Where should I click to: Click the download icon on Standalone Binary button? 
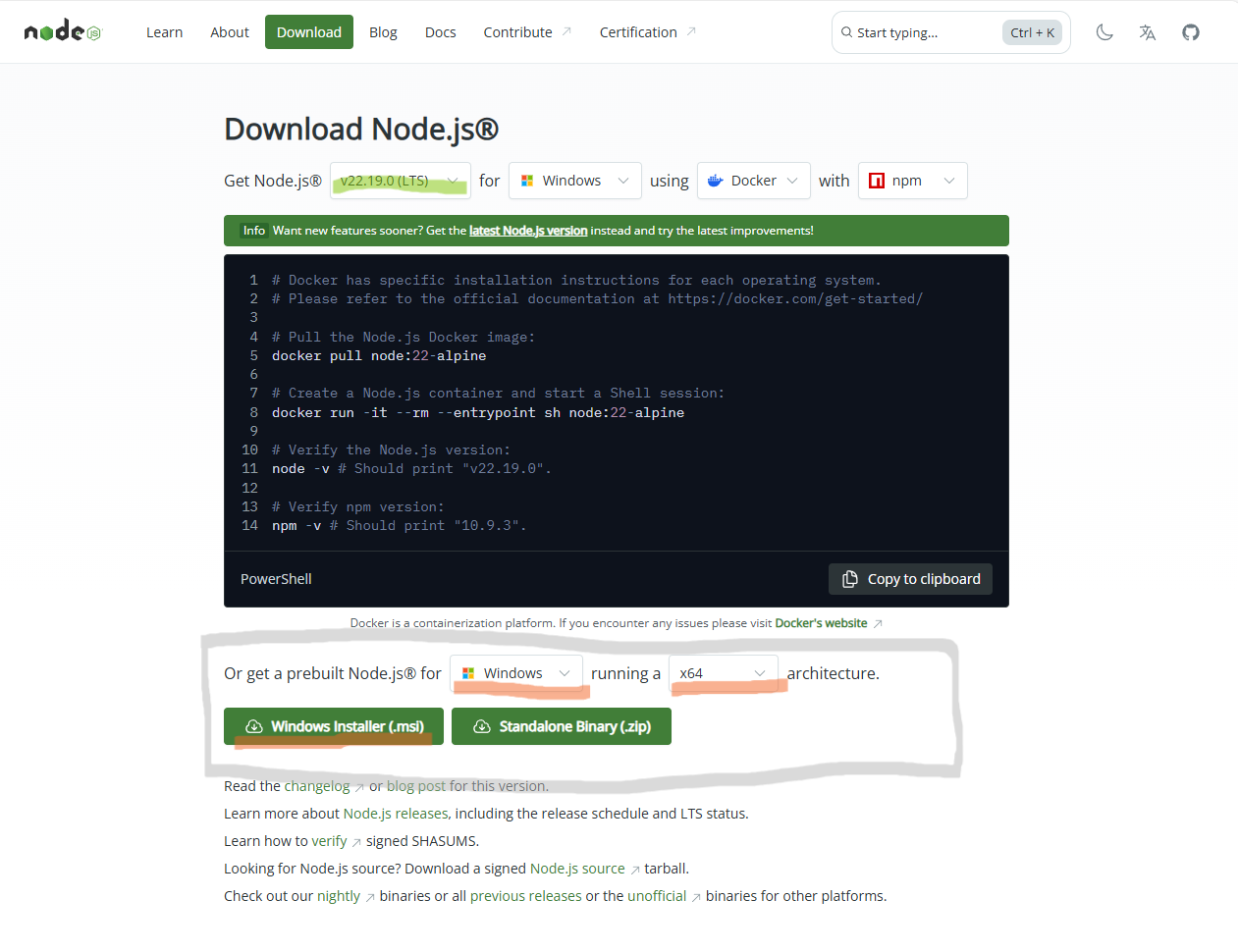(x=482, y=726)
